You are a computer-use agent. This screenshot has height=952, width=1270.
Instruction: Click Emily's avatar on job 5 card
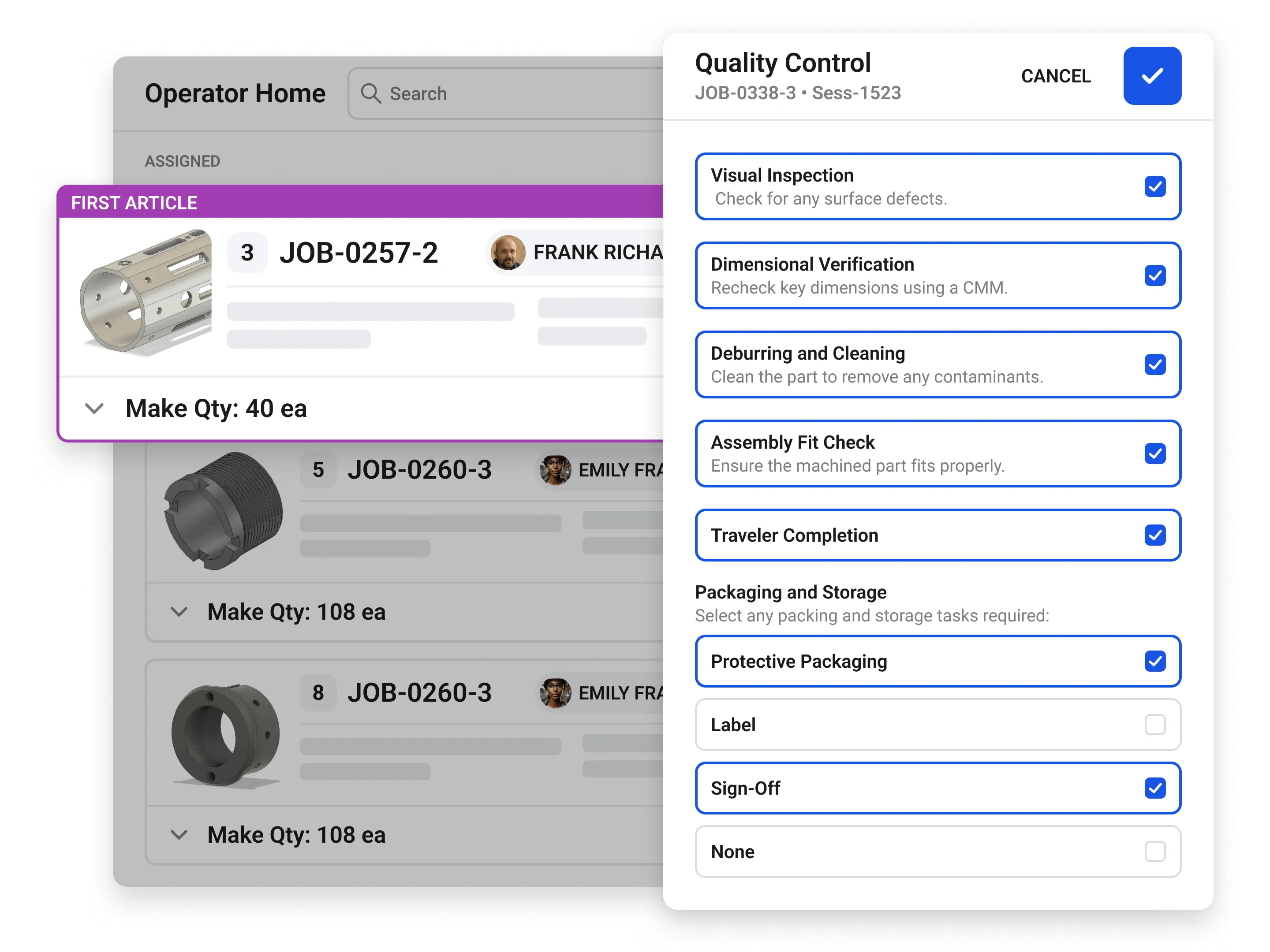coord(555,470)
